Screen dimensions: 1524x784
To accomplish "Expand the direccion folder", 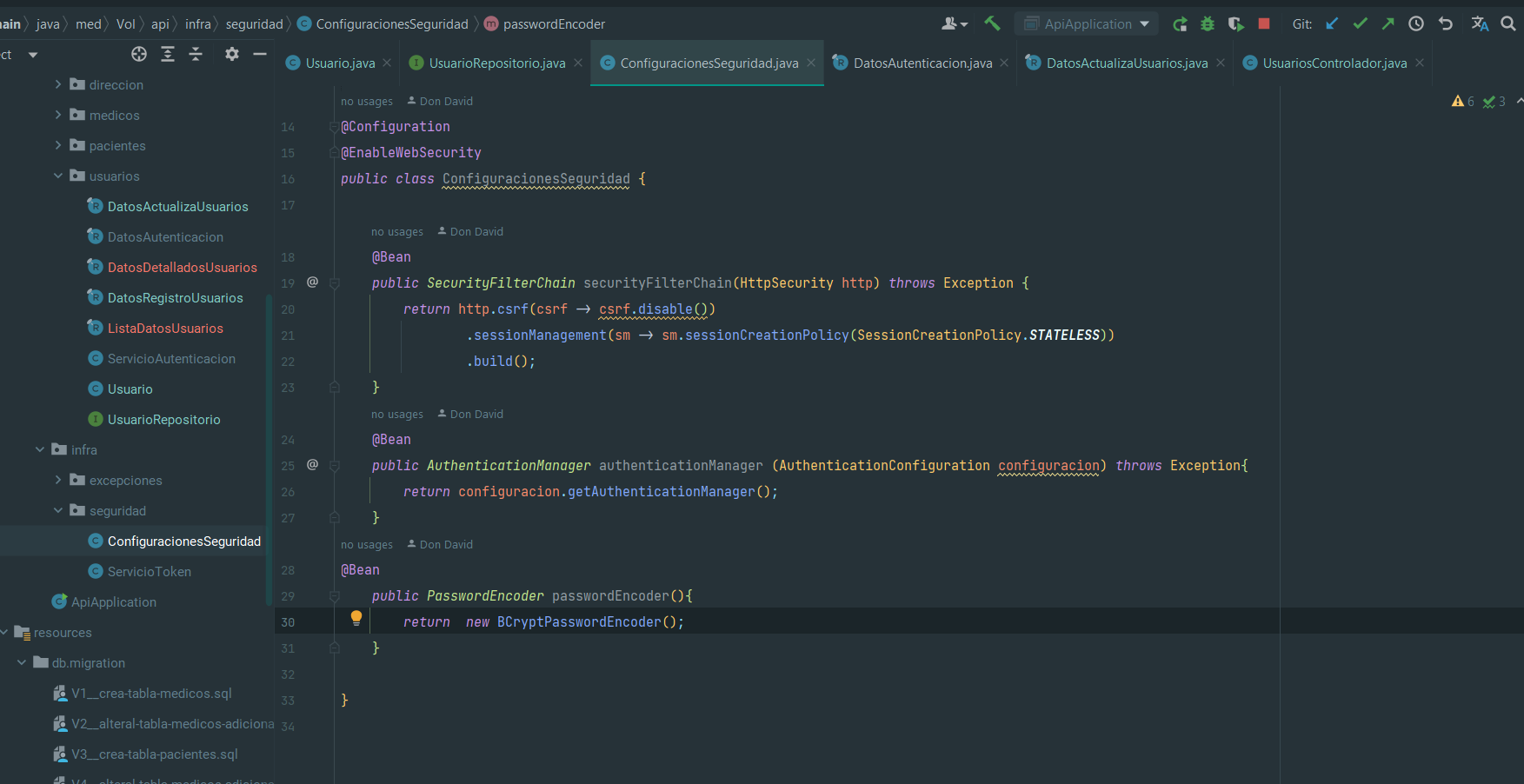I will click(x=58, y=84).
